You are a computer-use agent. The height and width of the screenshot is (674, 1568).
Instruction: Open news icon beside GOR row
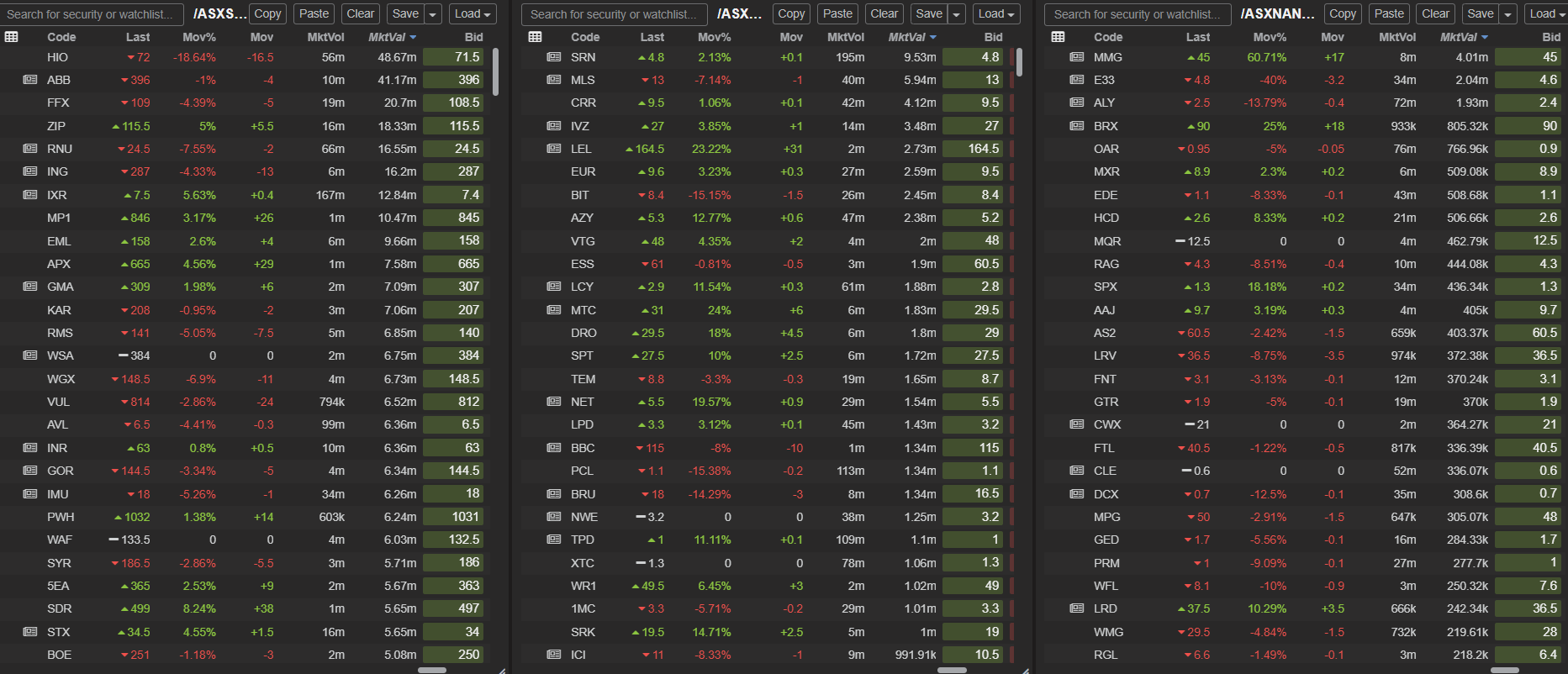click(x=30, y=471)
